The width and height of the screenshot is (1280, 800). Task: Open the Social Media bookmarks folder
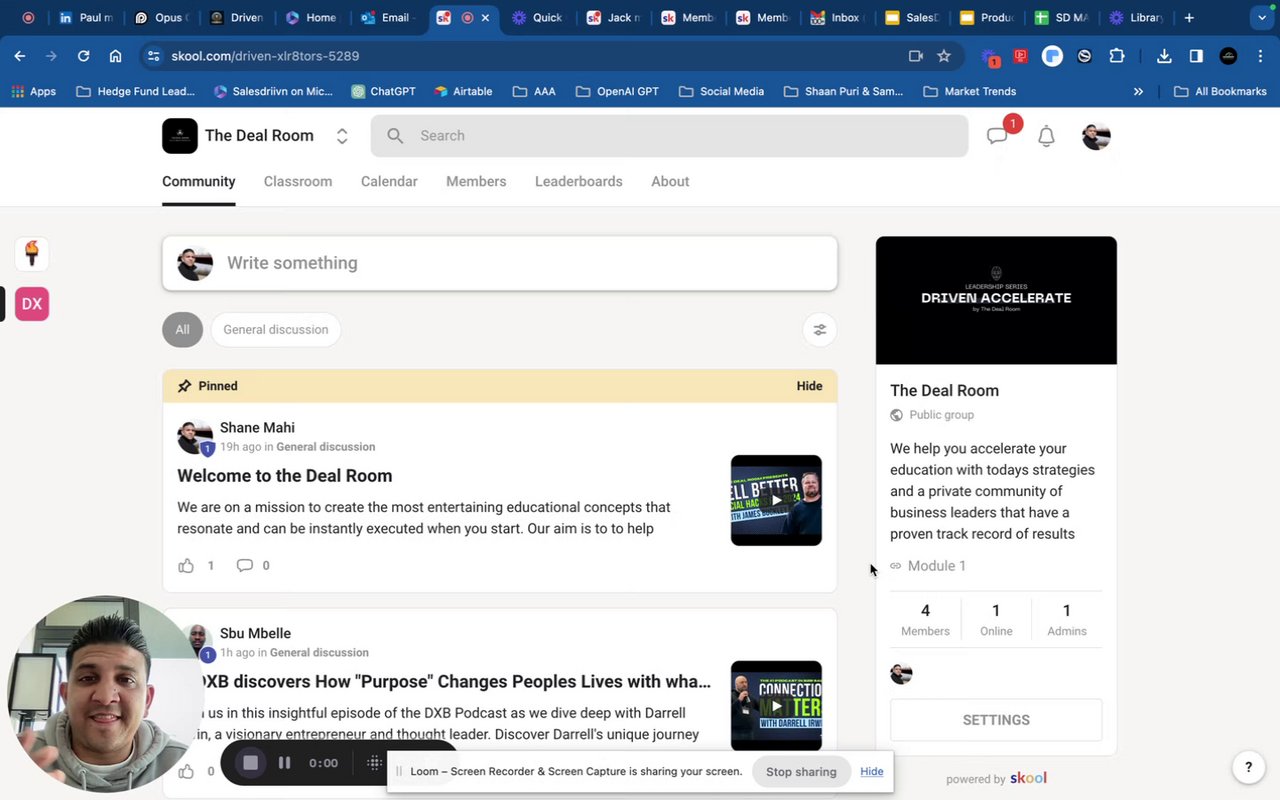(x=721, y=91)
